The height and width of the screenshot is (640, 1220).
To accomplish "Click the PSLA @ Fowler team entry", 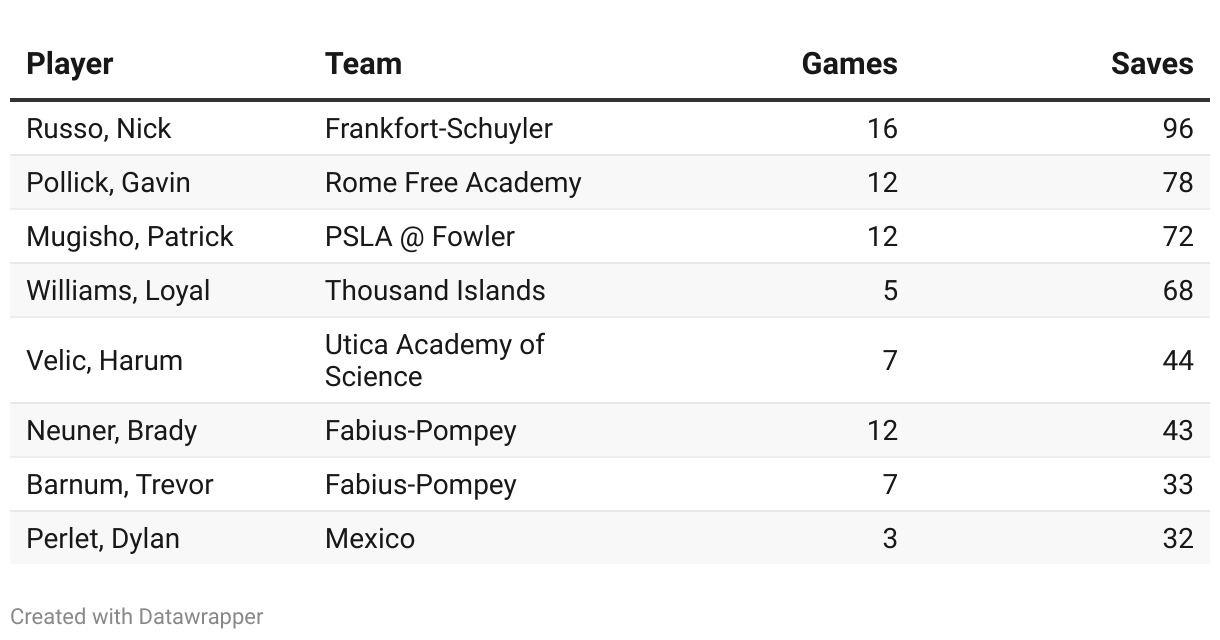I will point(419,237).
